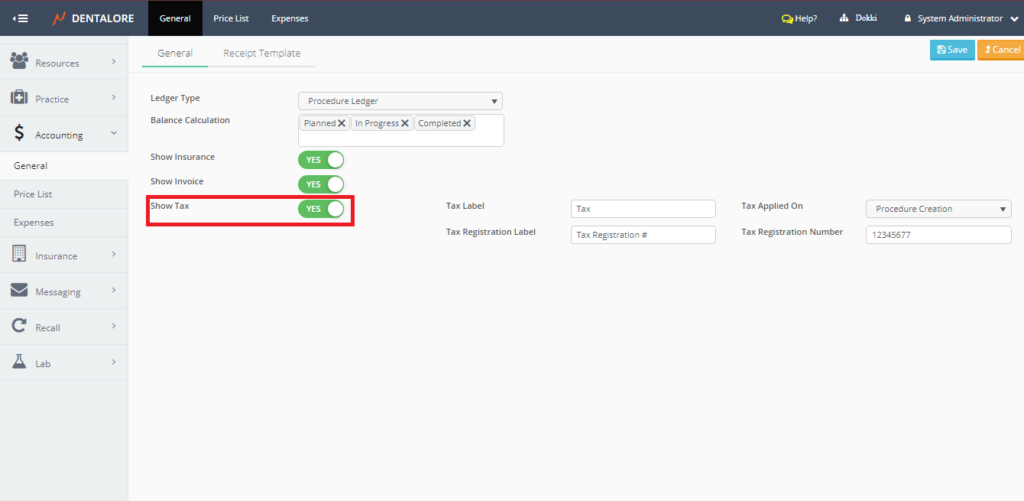Turn off the Show Invoice switch
1024x501 pixels.
pos(321,184)
